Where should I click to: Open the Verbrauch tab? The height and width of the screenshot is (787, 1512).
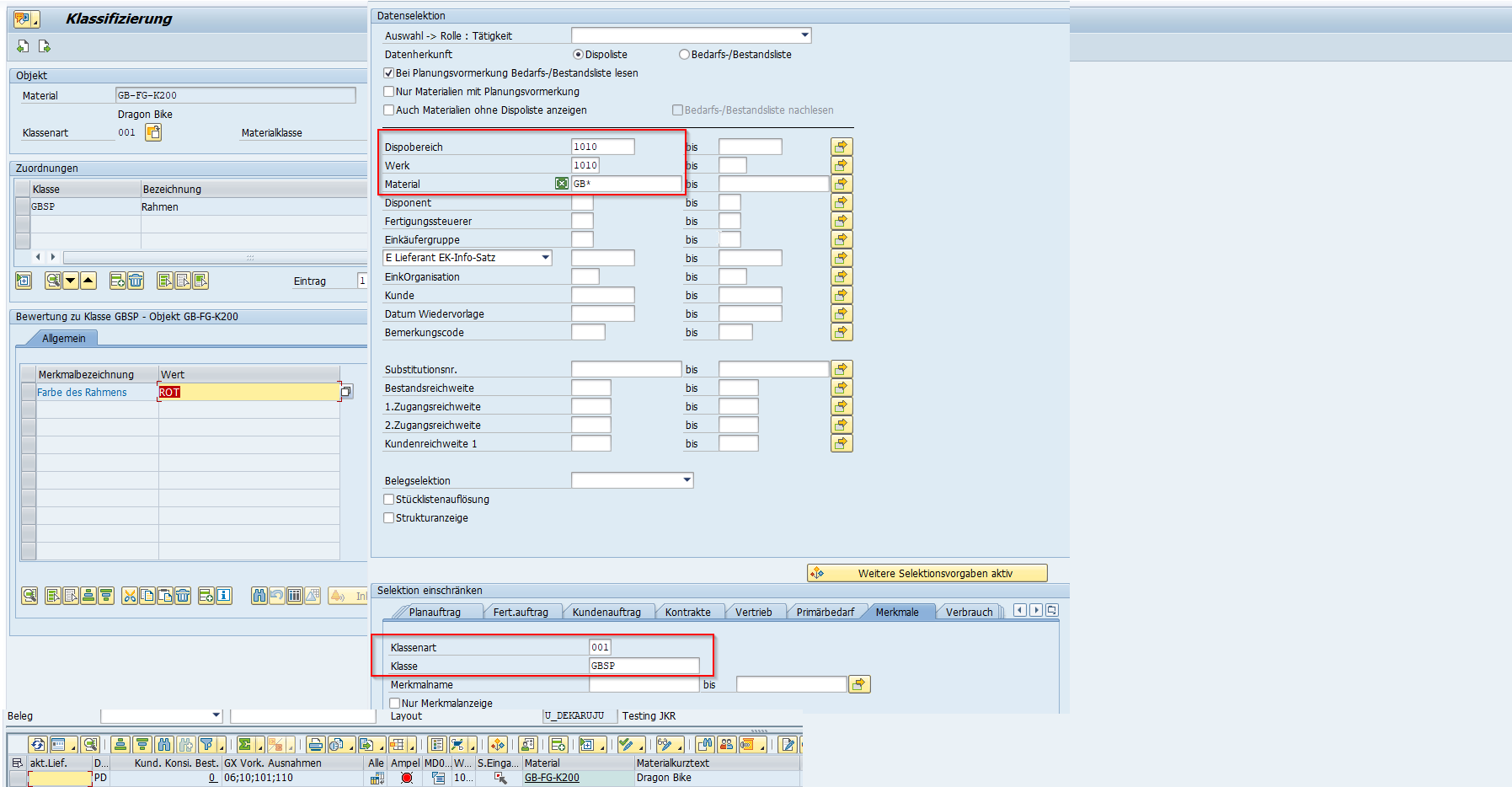pos(968,613)
